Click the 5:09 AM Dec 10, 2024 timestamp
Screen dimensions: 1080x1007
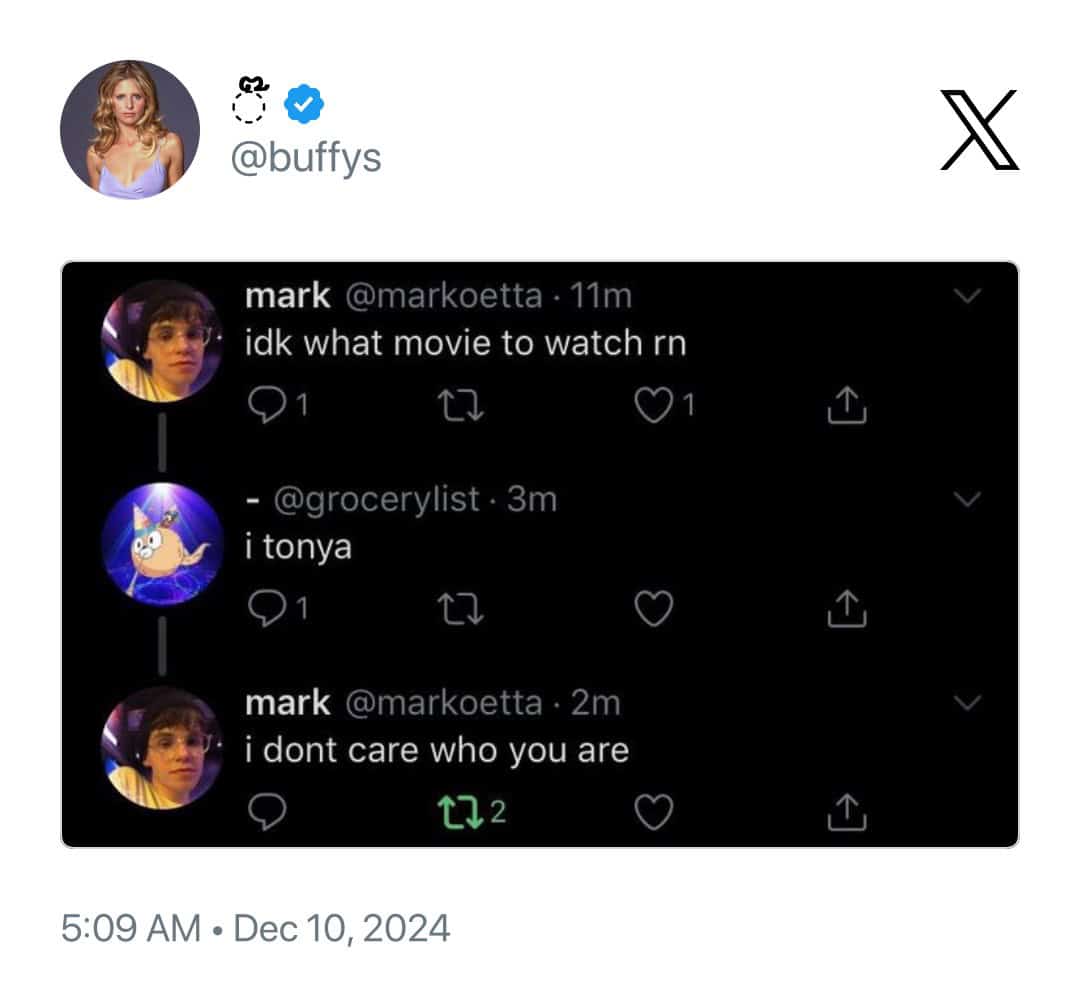pyautogui.click(x=256, y=929)
